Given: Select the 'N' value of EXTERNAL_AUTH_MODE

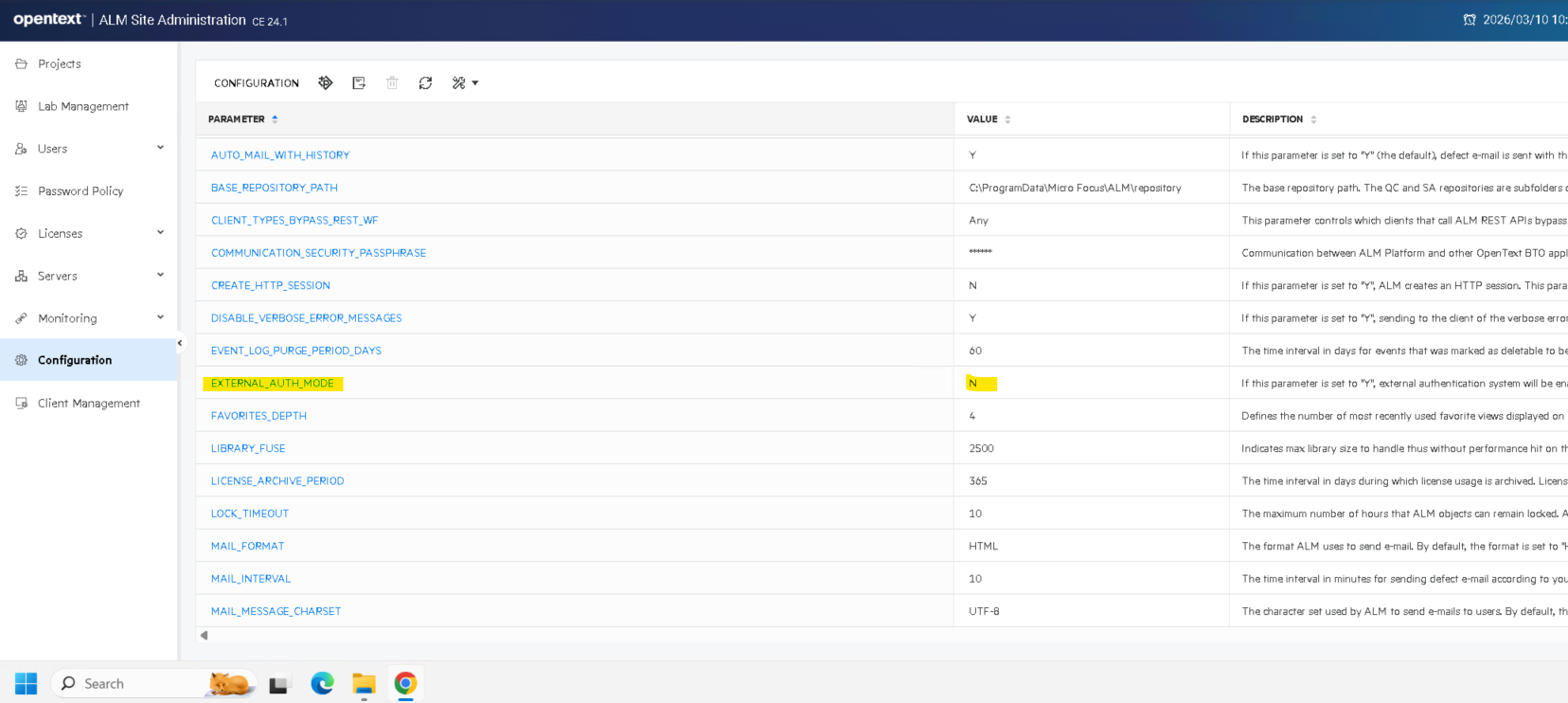Looking at the screenshot, I should pyautogui.click(x=972, y=384).
